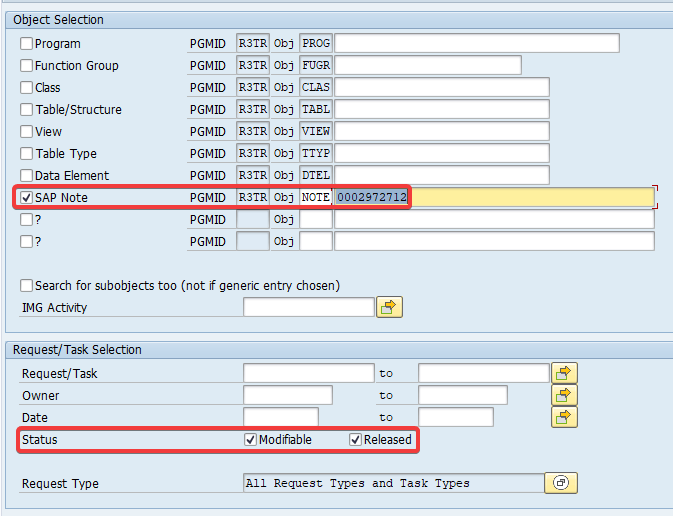Open multiple selection for Date range
The height and width of the screenshot is (516, 673).
coord(565,417)
